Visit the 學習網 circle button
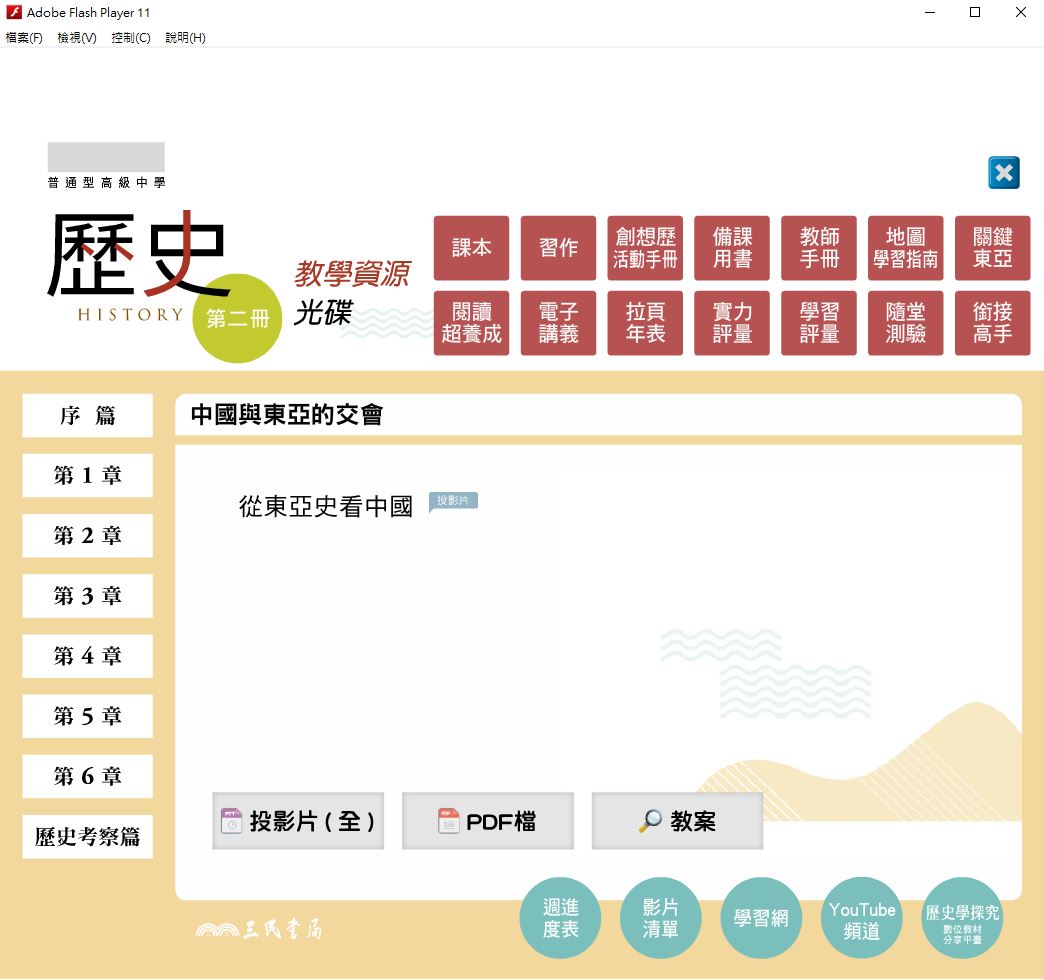1044x980 pixels. pyautogui.click(x=761, y=918)
